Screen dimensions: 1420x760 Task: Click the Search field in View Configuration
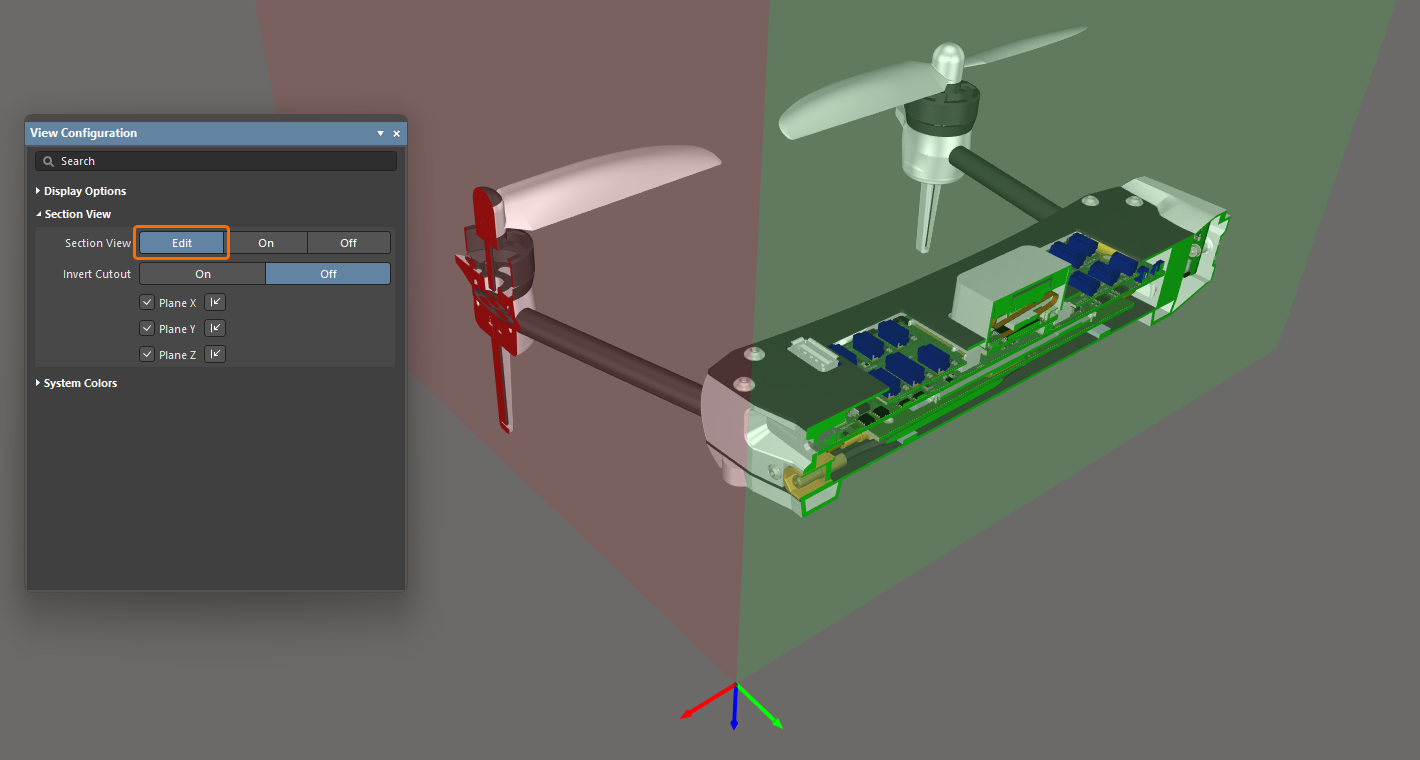(x=216, y=161)
